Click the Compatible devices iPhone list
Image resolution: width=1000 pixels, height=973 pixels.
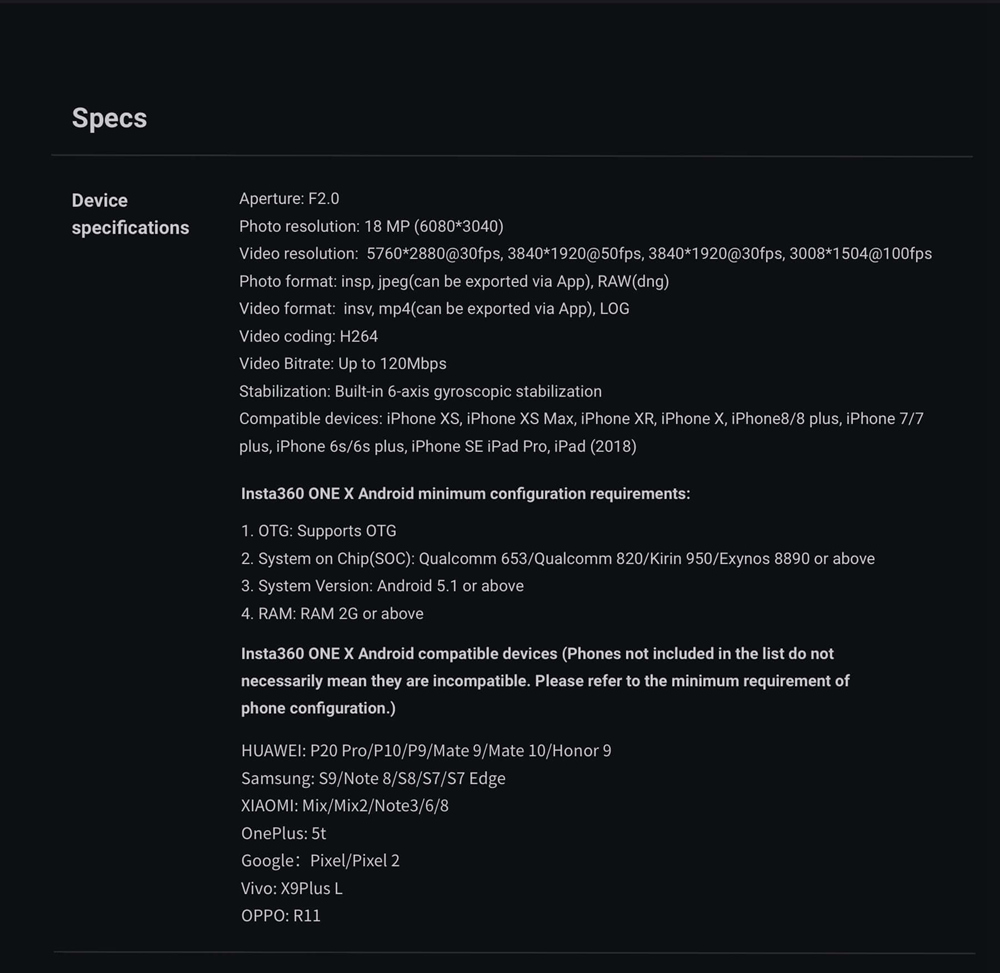pos(581,432)
